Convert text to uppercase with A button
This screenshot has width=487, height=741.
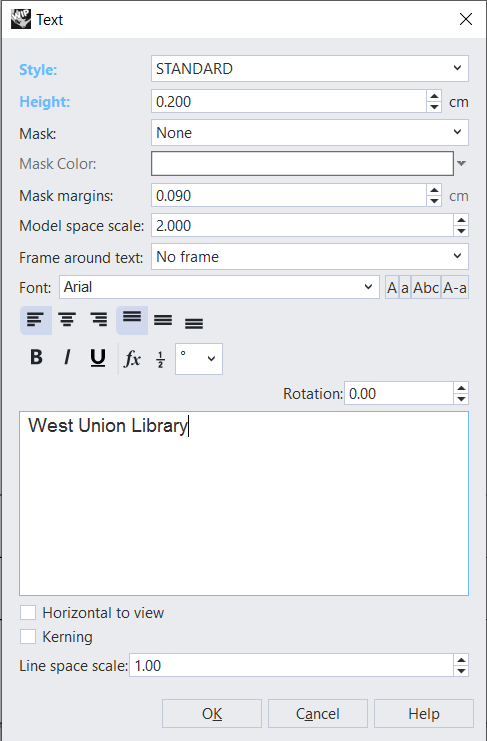pos(392,287)
